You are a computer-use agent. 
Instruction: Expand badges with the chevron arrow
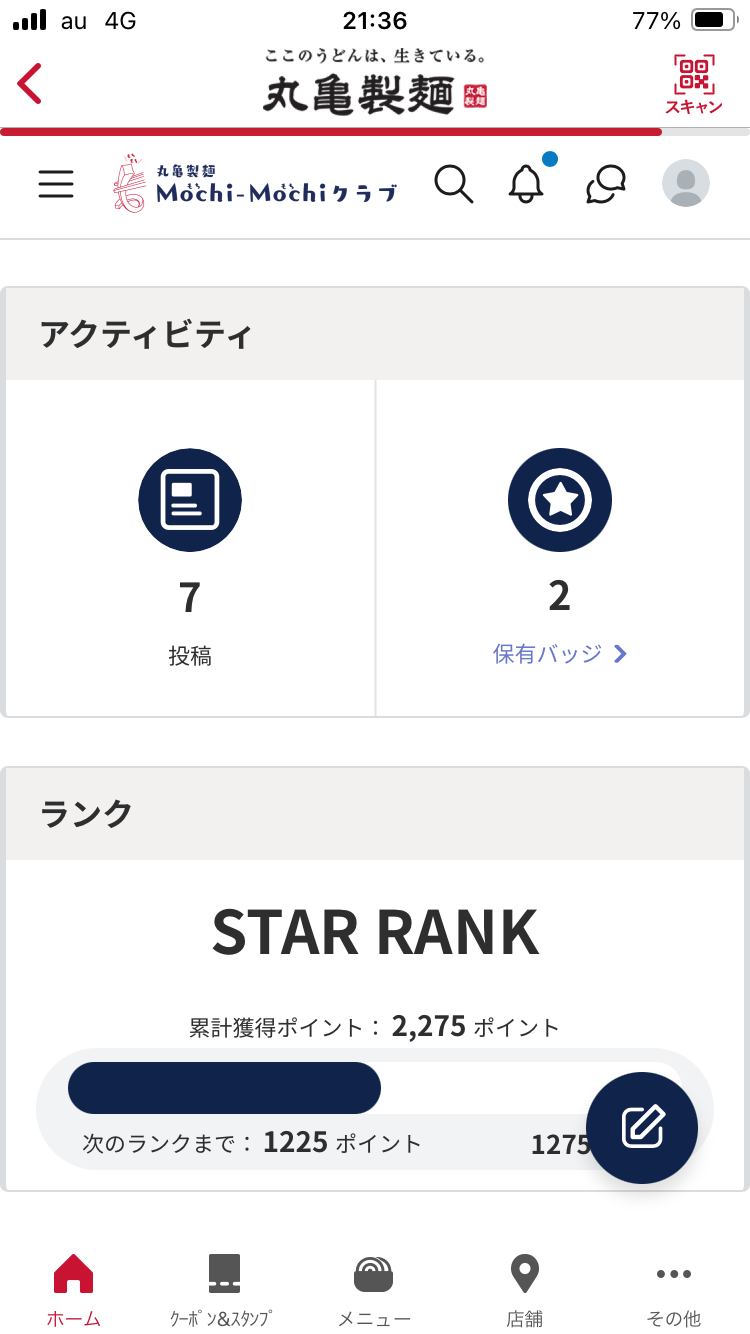621,654
